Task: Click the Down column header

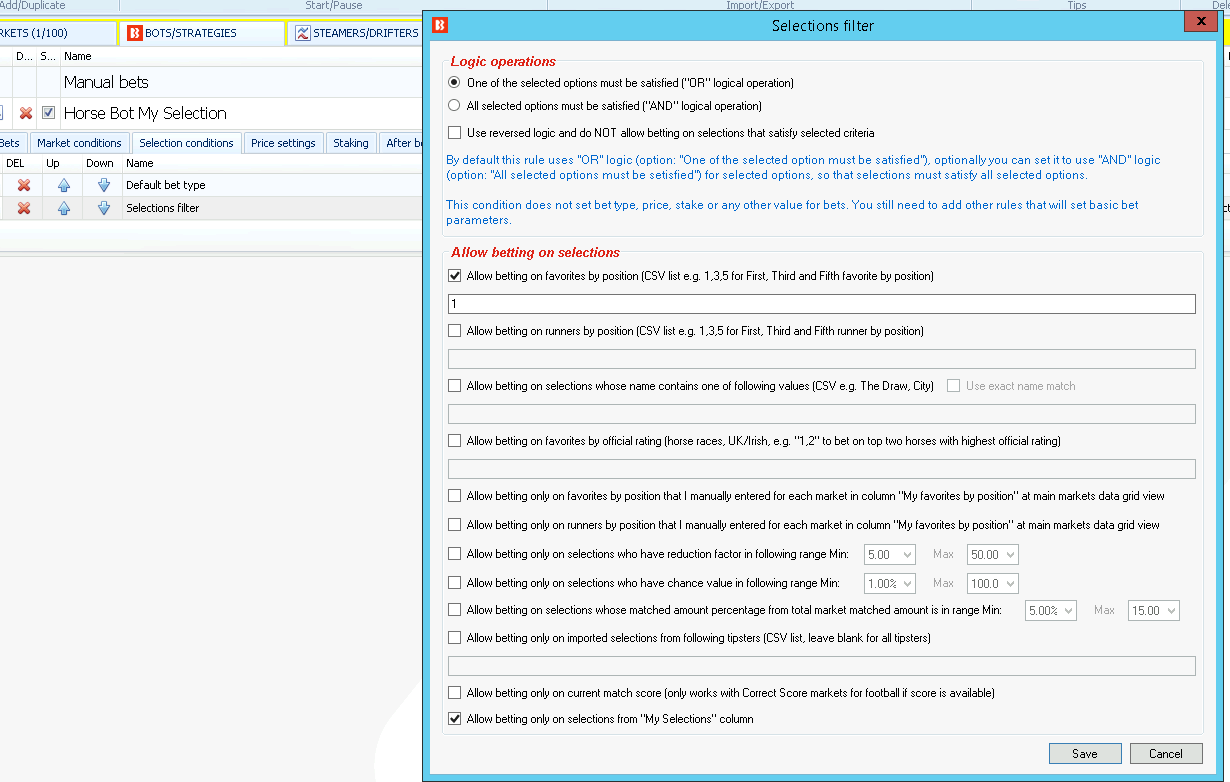Action: pos(100,163)
